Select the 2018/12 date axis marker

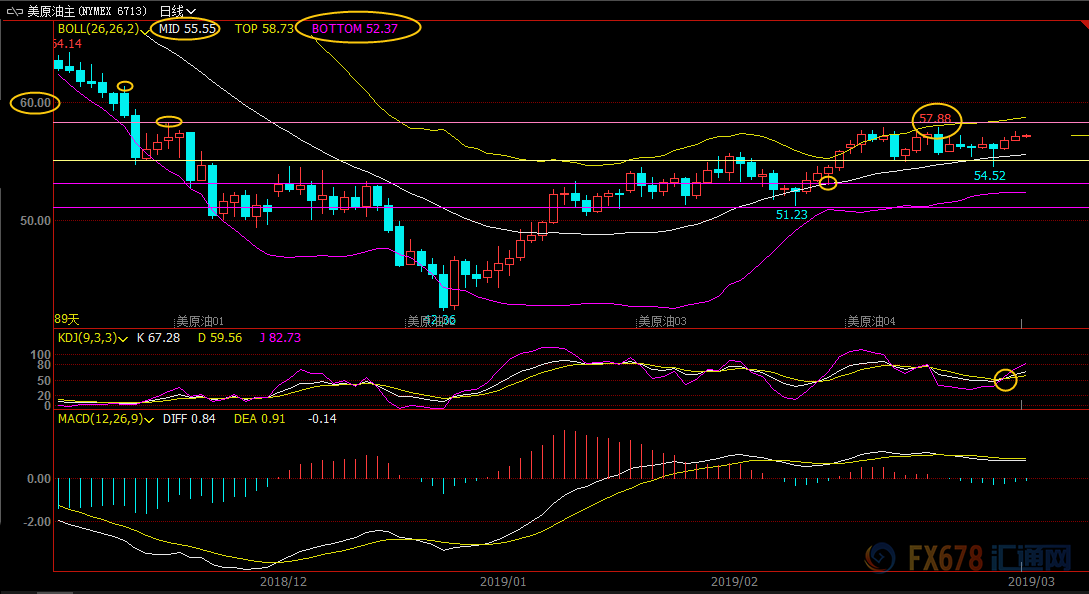coord(283,580)
